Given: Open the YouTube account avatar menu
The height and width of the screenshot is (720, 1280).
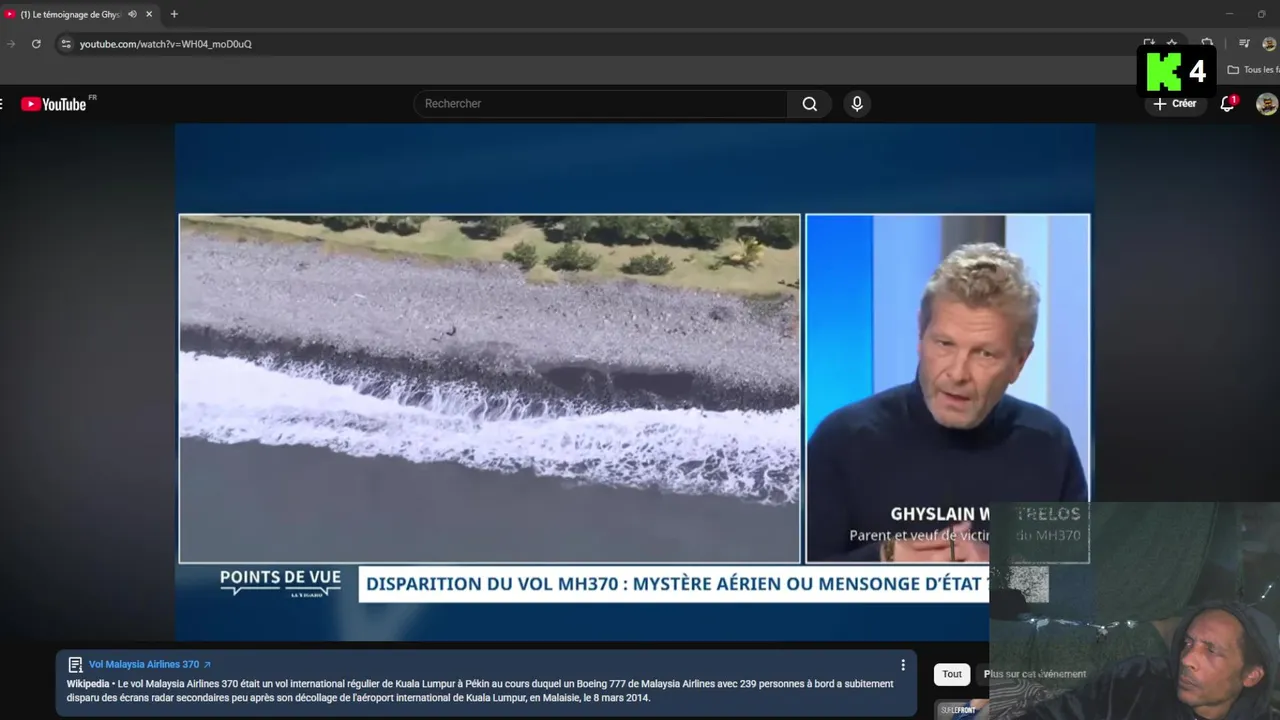Looking at the screenshot, I should pos(1267,104).
